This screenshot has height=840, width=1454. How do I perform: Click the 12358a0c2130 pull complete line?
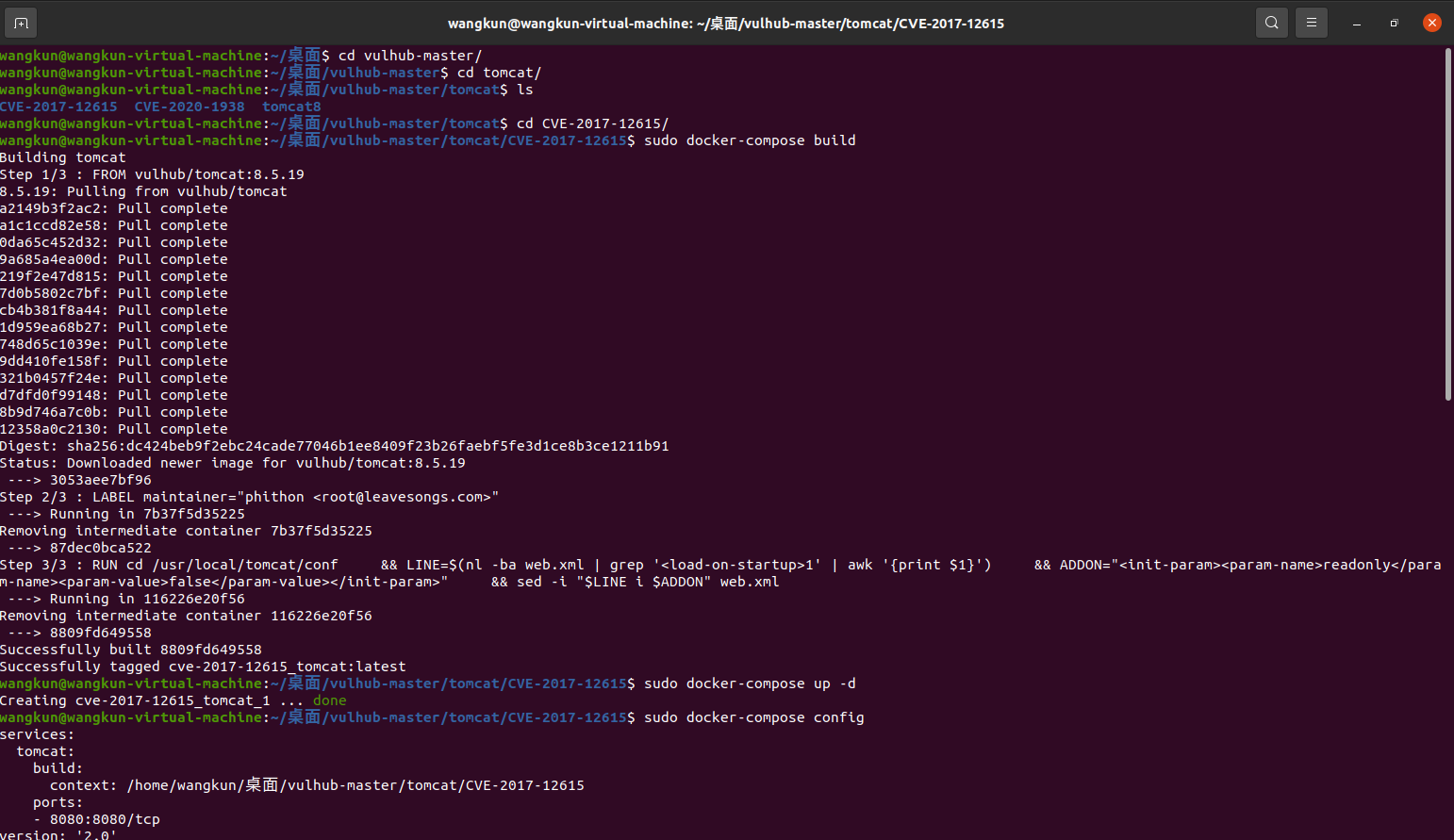coord(114,429)
